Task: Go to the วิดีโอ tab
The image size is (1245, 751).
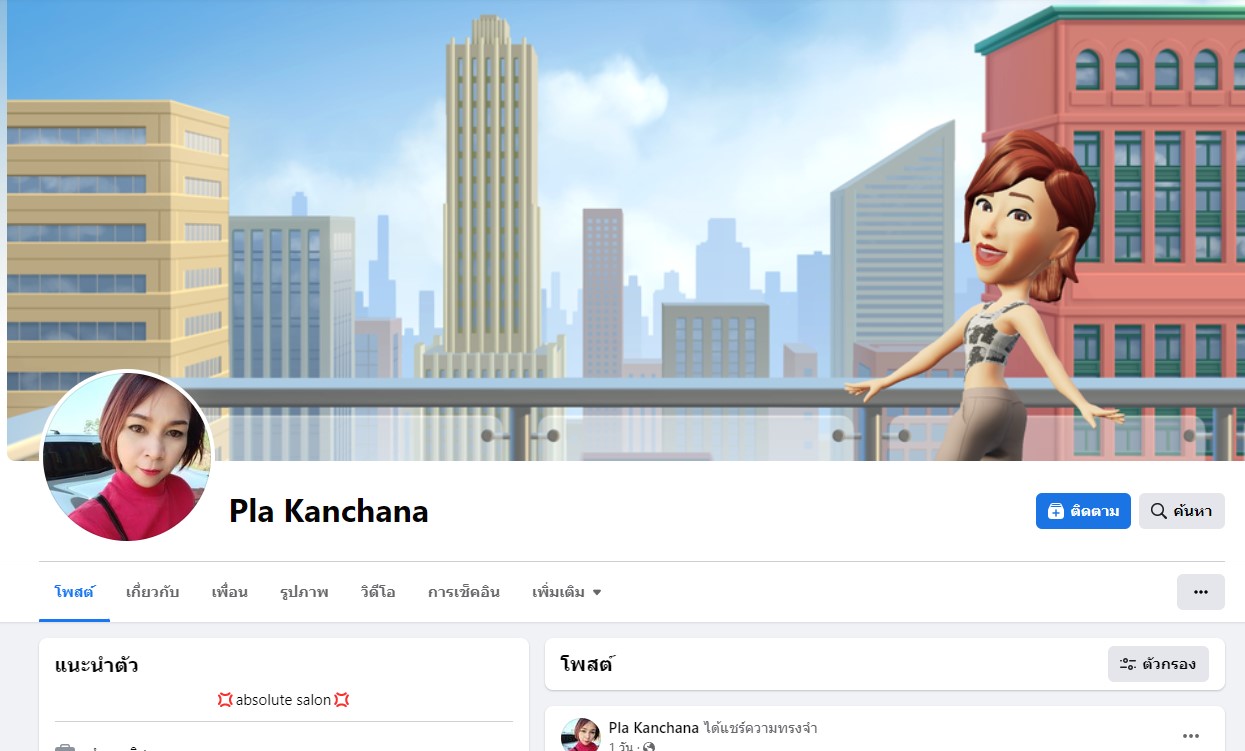Action: click(x=378, y=592)
